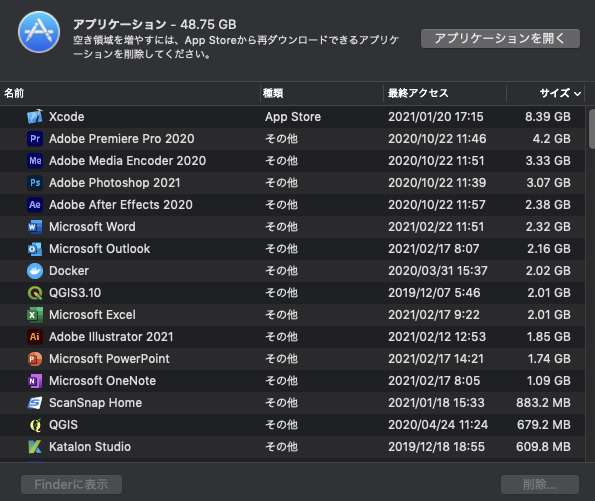Image resolution: width=595 pixels, height=501 pixels.
Task: Click Microsoft Word name text
Action: tap(92, 227)
